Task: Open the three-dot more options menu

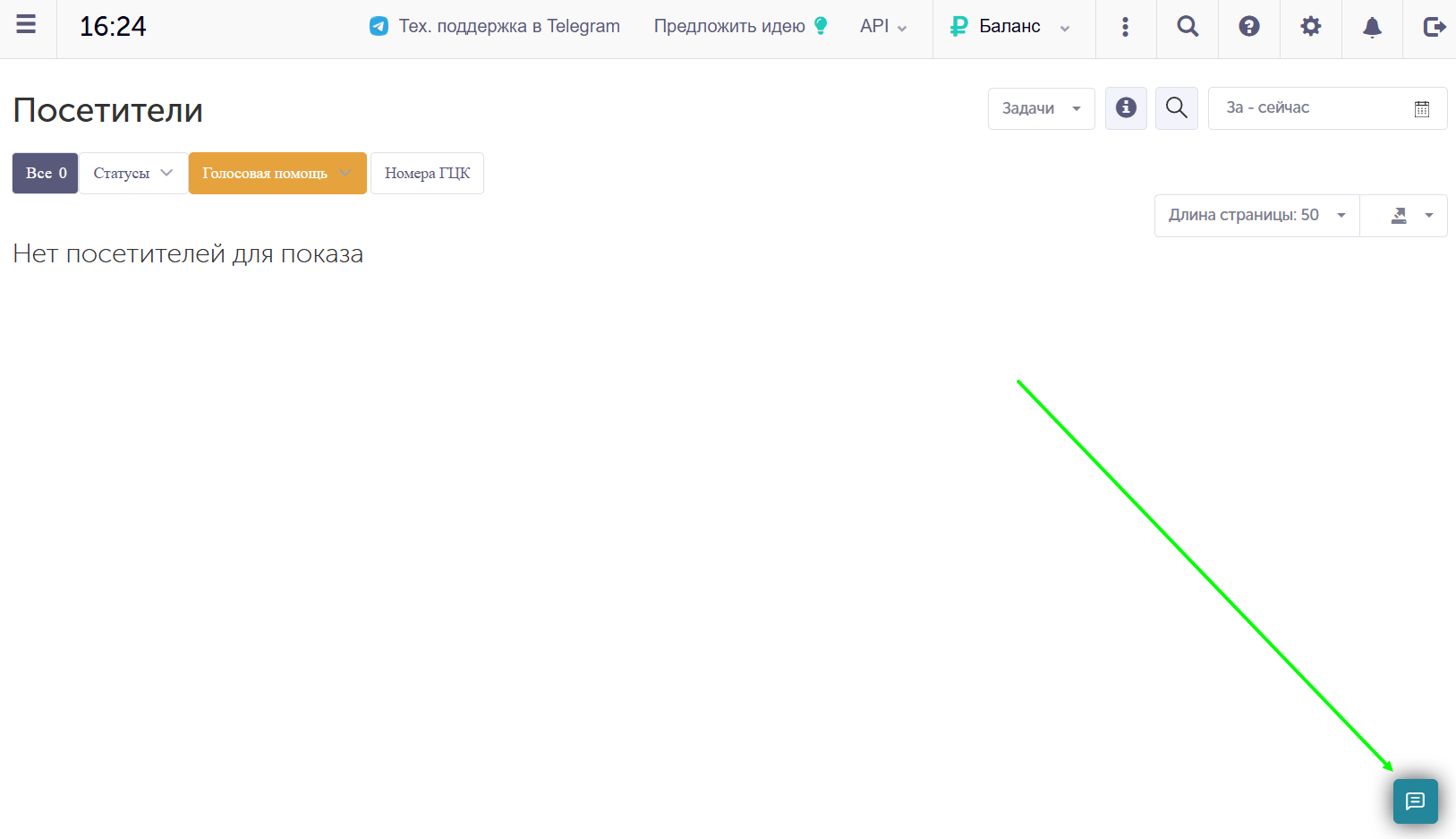Action: pos(1126,27)
